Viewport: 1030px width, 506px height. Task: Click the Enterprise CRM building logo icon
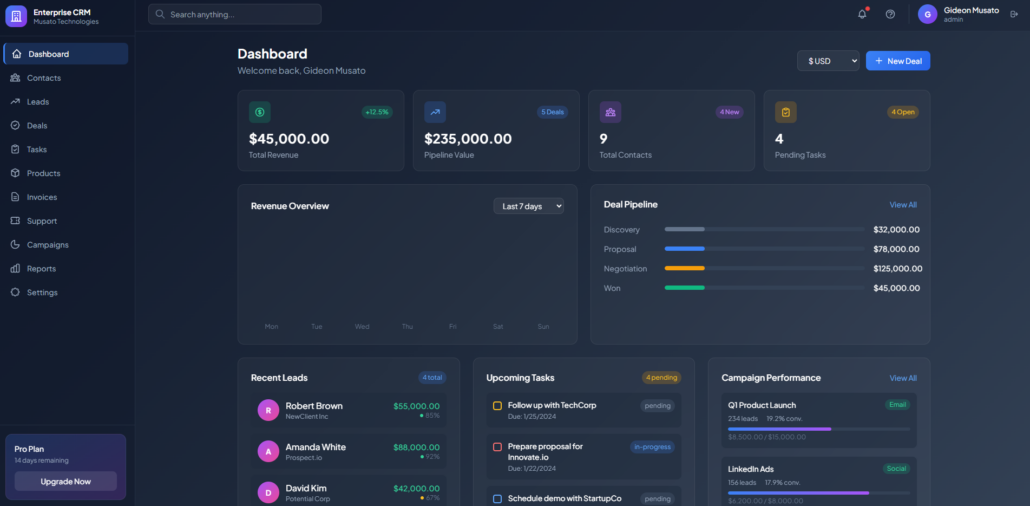(16, 16)
